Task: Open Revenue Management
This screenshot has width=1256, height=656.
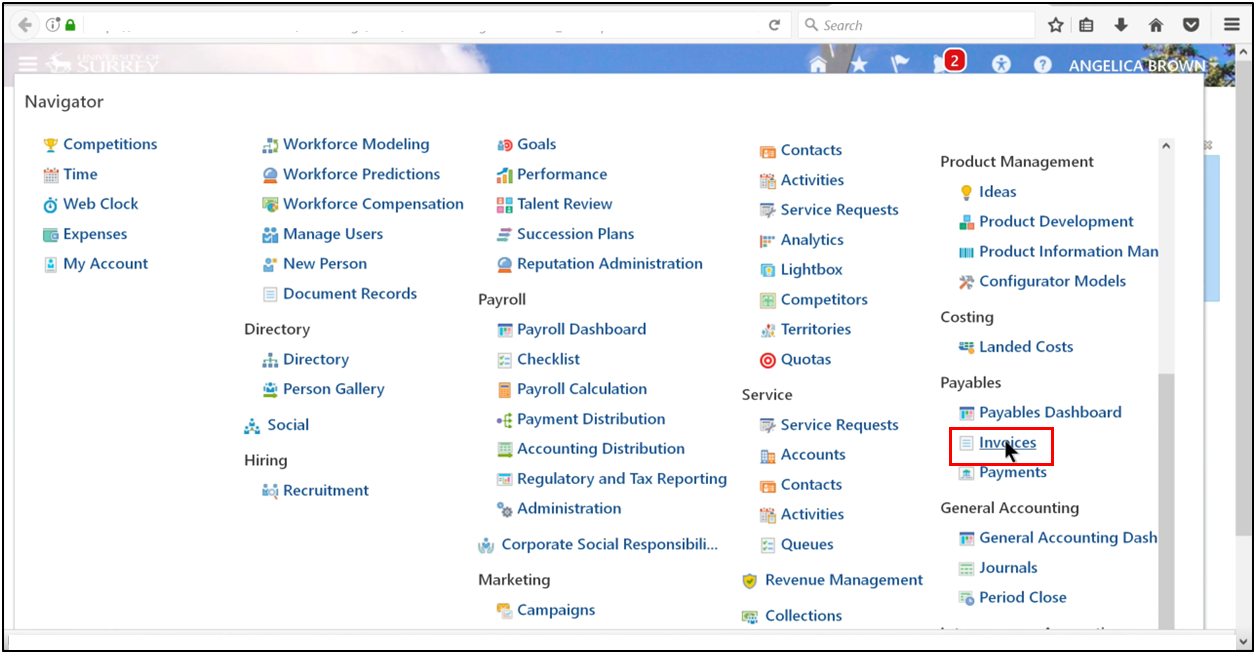Action: pyautogui.click(x=843, y=579)
